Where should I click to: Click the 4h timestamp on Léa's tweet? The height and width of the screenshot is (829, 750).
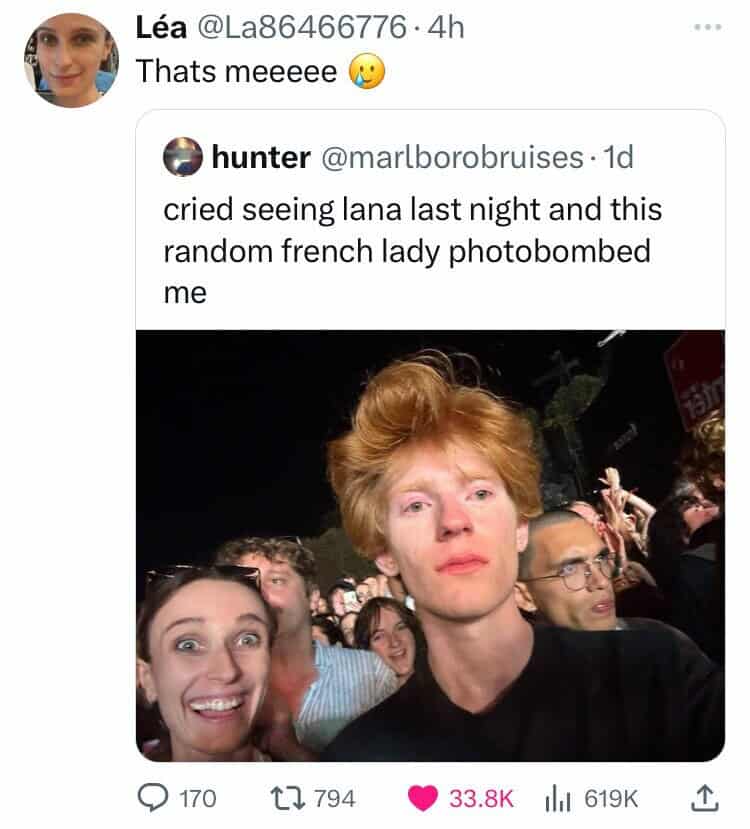click(x=446, y=27)
